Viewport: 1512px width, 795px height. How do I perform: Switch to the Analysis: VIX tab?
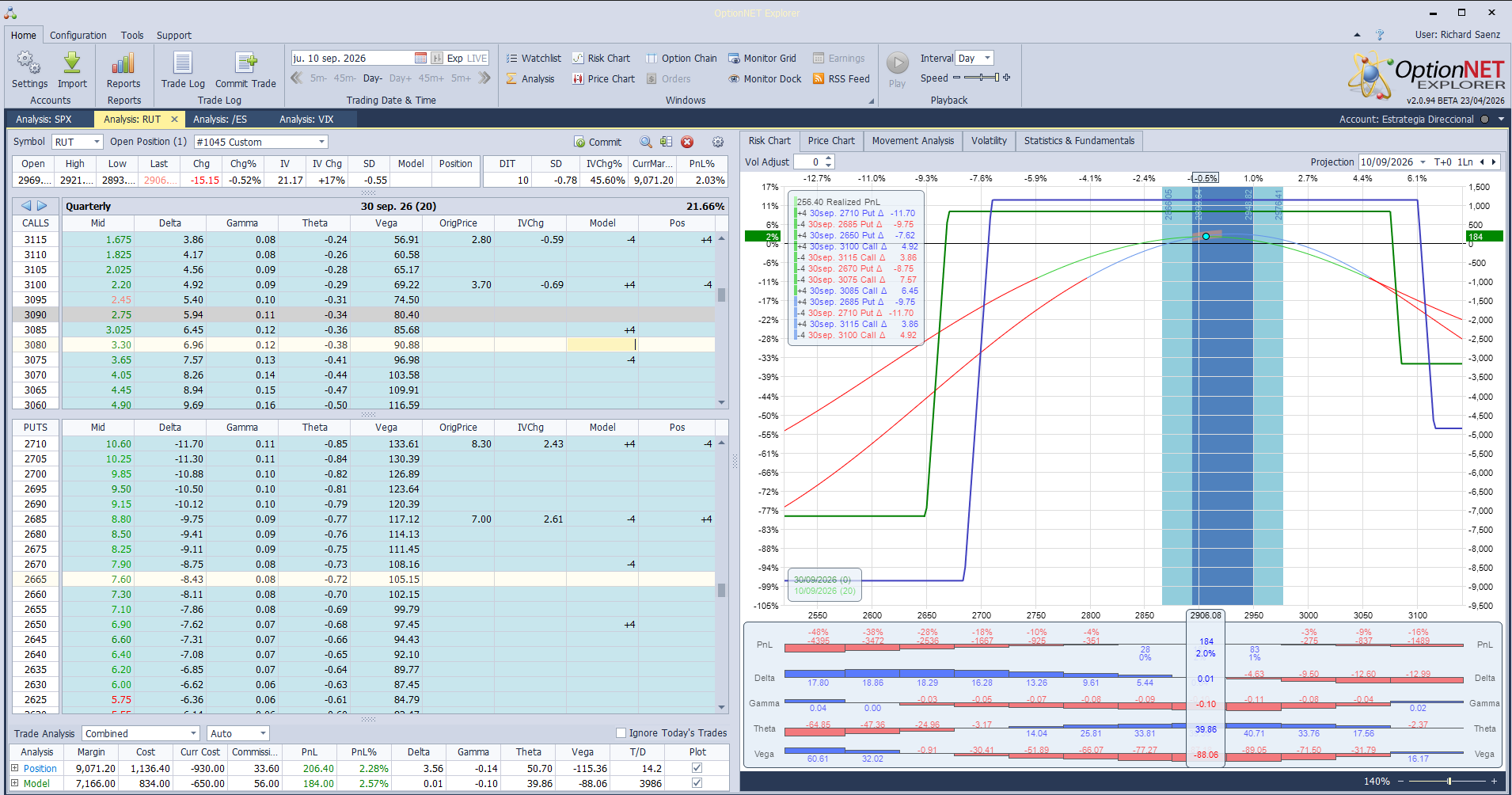pos(306,120)
